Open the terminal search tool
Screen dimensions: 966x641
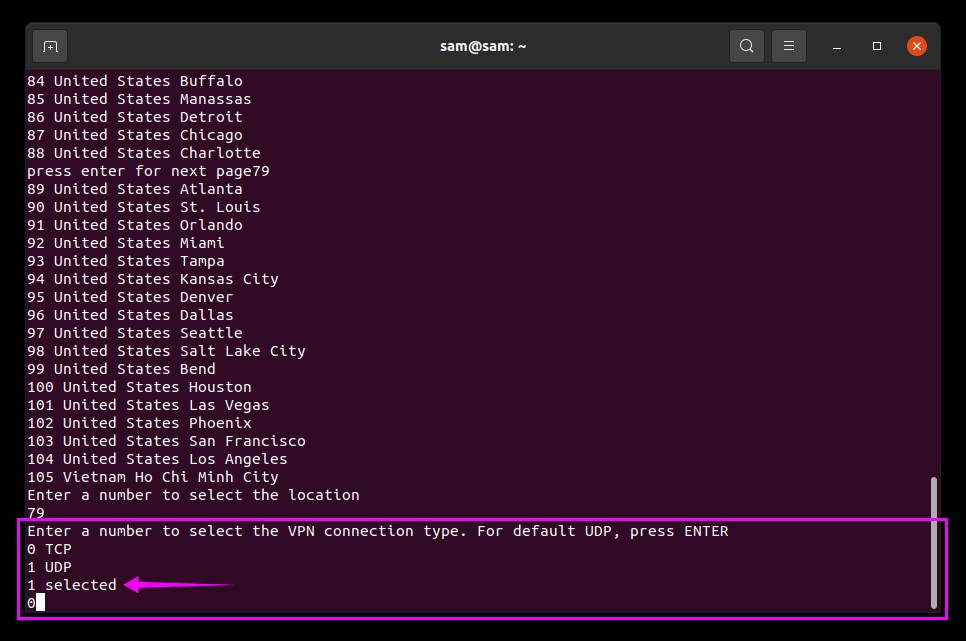click(x=747, y=46)
